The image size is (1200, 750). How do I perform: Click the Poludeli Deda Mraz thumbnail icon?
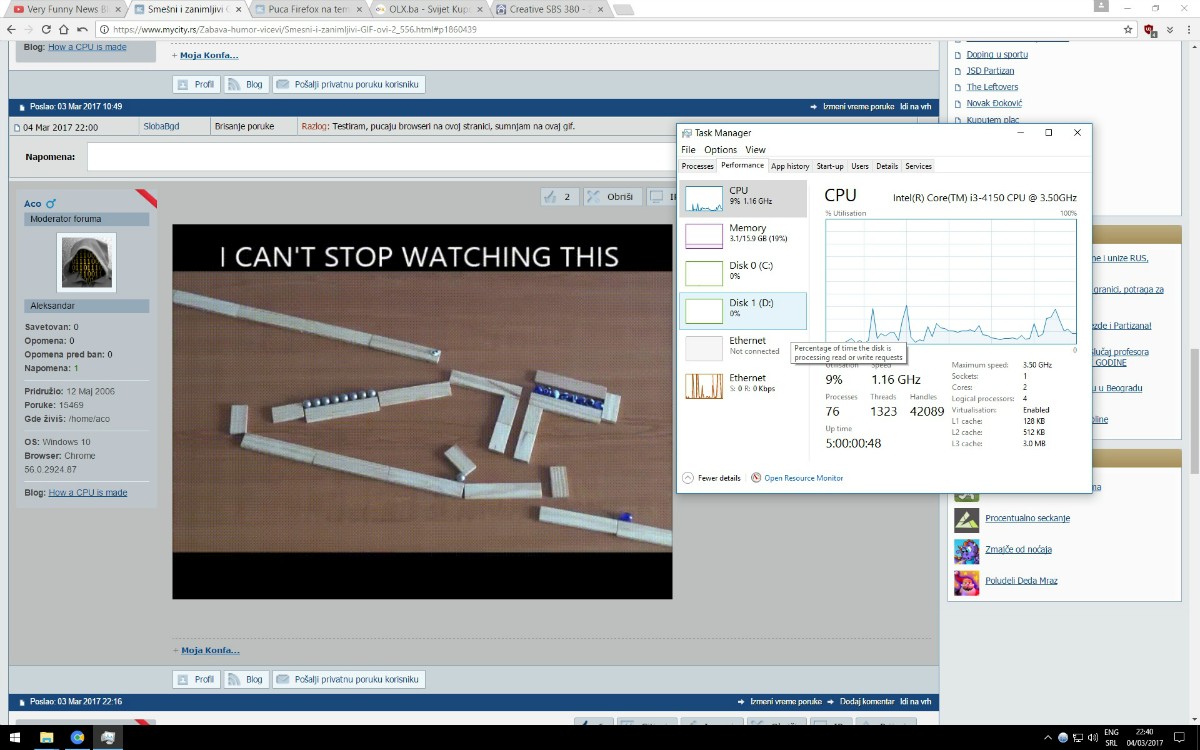click(x=966, y=582)
